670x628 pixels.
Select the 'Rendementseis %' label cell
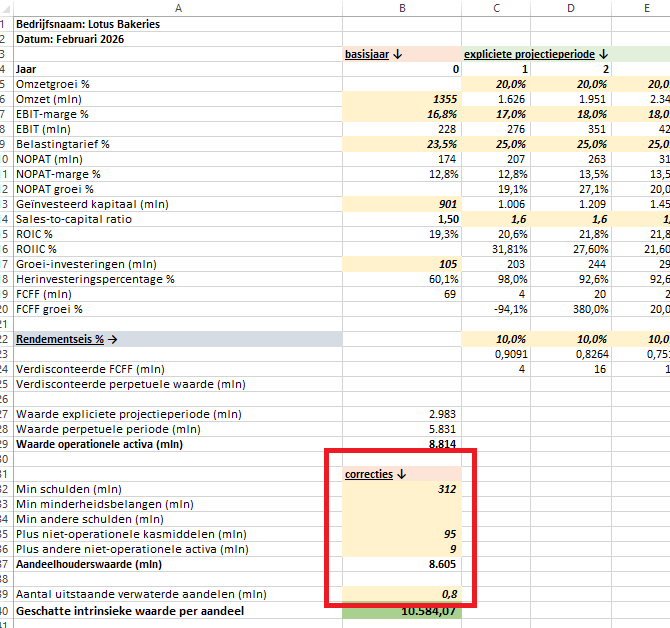[x=178, y=339]
